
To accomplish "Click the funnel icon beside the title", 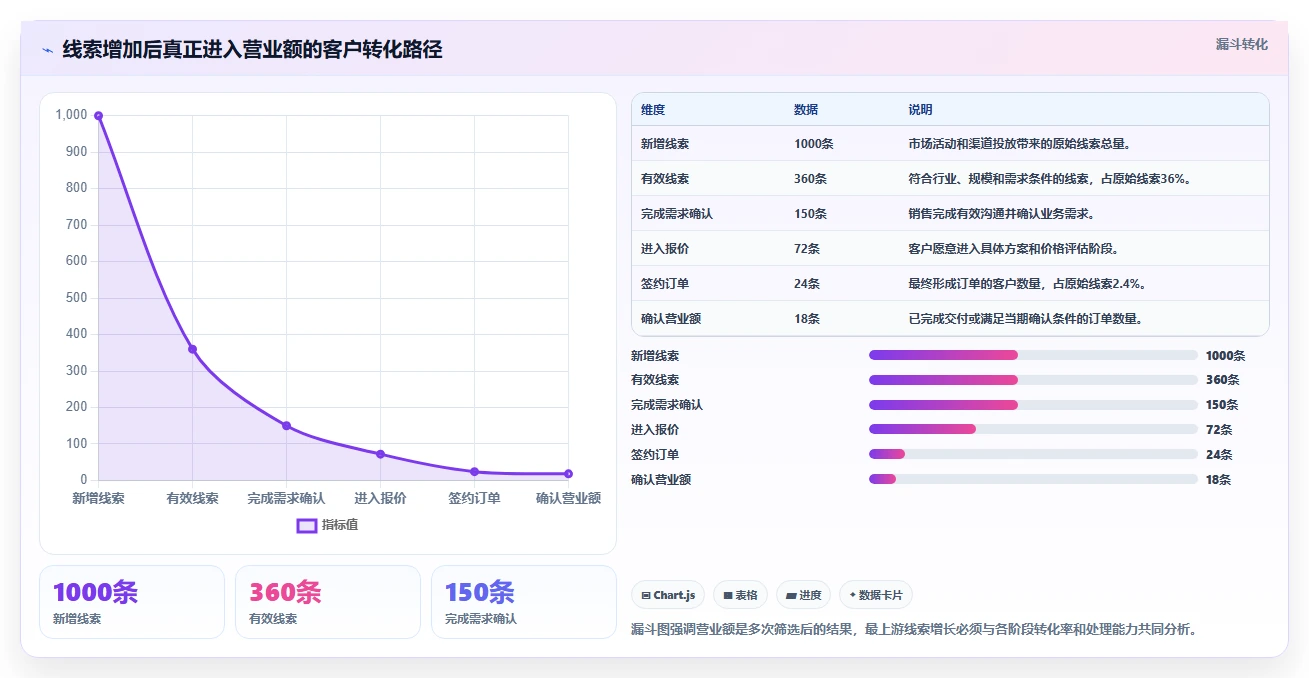I will [x=47, y=50].
